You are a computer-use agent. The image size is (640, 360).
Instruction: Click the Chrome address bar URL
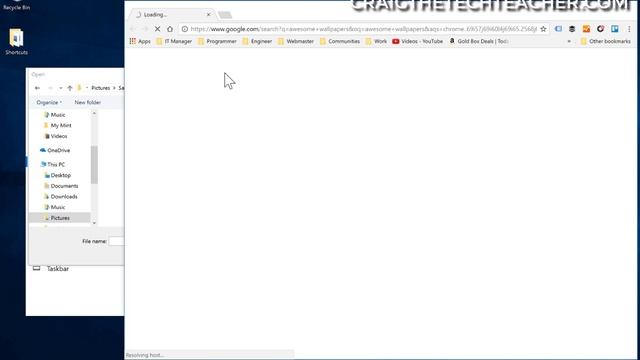click(x=363, y=29)
